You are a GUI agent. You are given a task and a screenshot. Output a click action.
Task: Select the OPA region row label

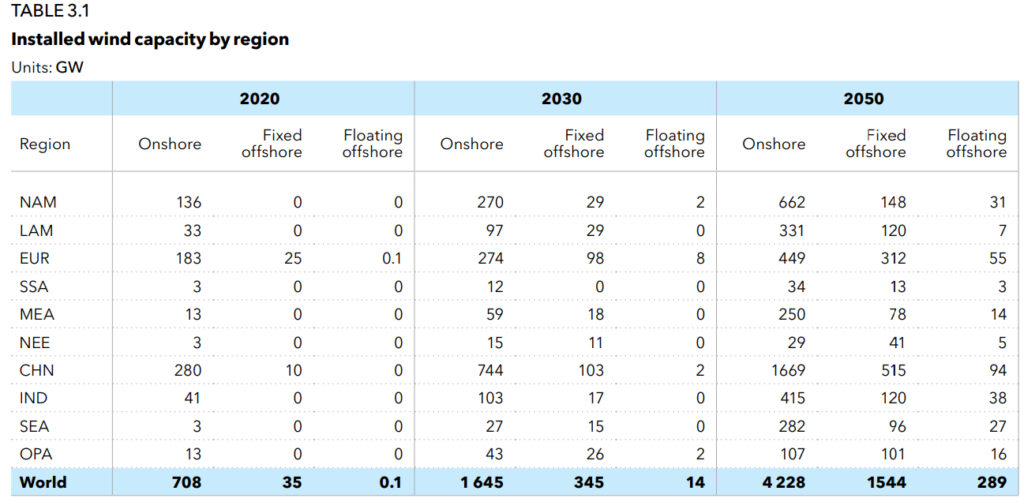coord(35,454)
